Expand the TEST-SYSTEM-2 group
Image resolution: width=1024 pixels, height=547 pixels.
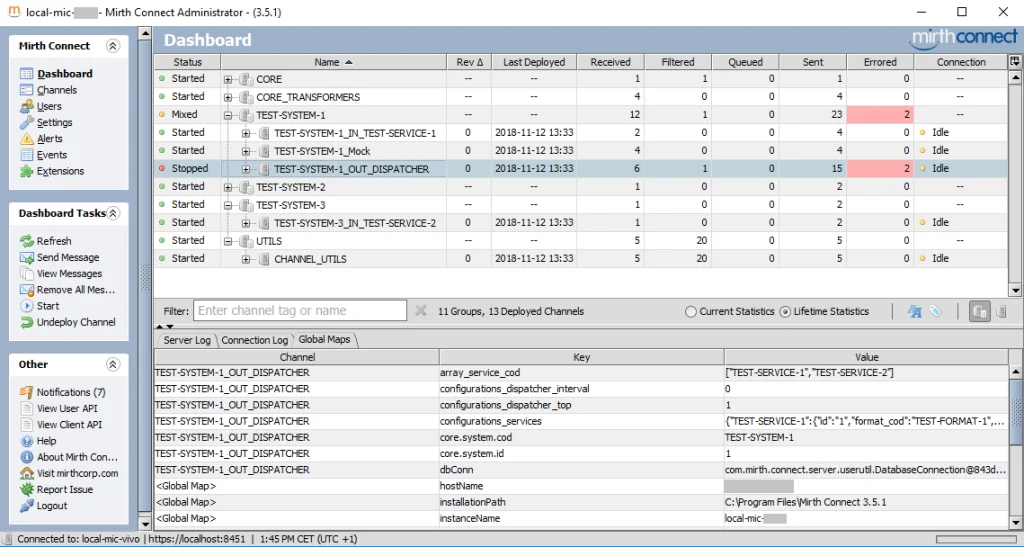[228, 187]
